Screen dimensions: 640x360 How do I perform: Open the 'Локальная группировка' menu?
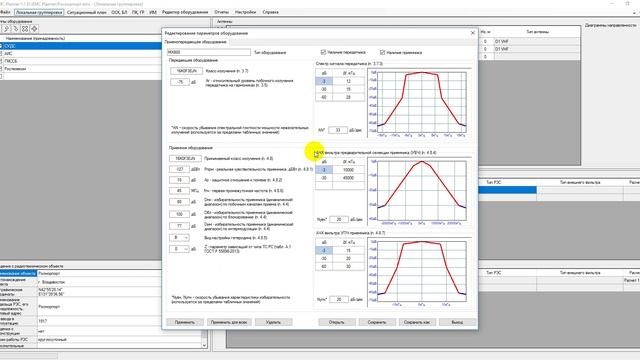(39, 12)
